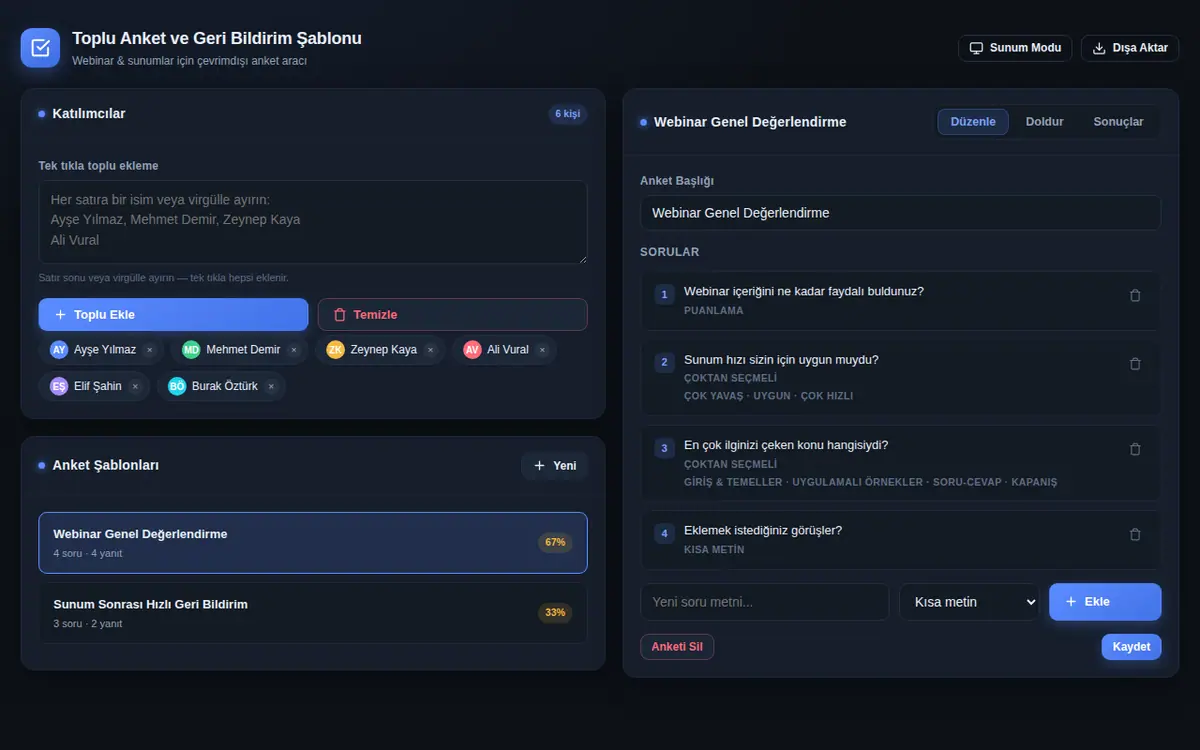Add the new question with Ekle
The width and height of the screenshot is (1200, 750).
(x=1105, y=602)
